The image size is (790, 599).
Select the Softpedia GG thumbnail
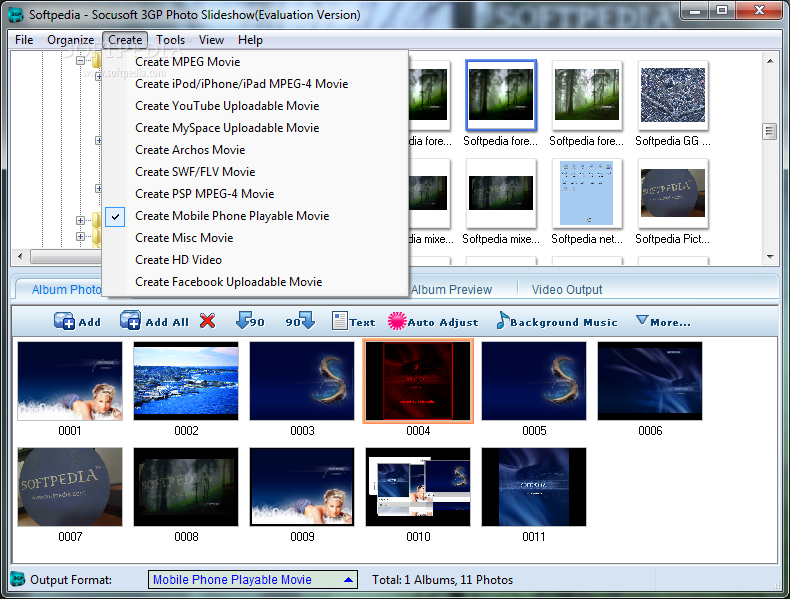(673, 95)
